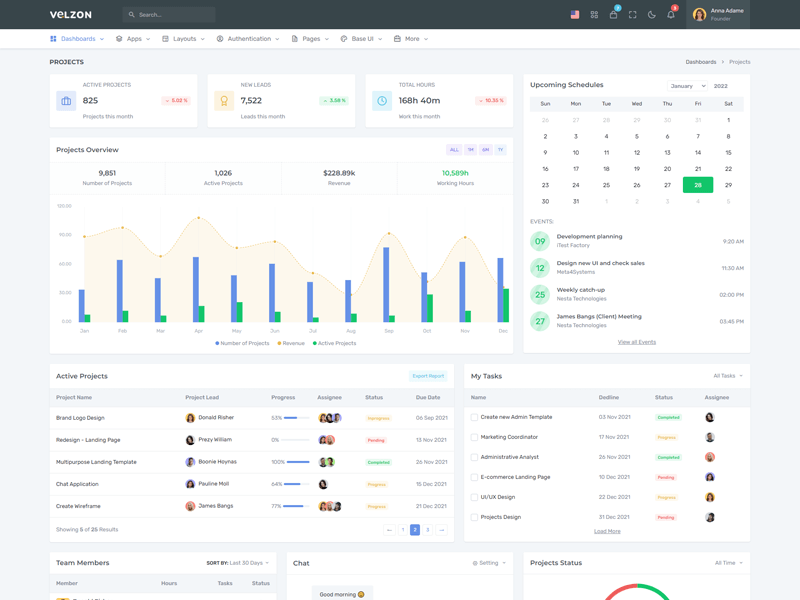This screenshot has width=800, height=600.
Task: Open the notifications bell dropdown
Action: click(x=673, y=15)
